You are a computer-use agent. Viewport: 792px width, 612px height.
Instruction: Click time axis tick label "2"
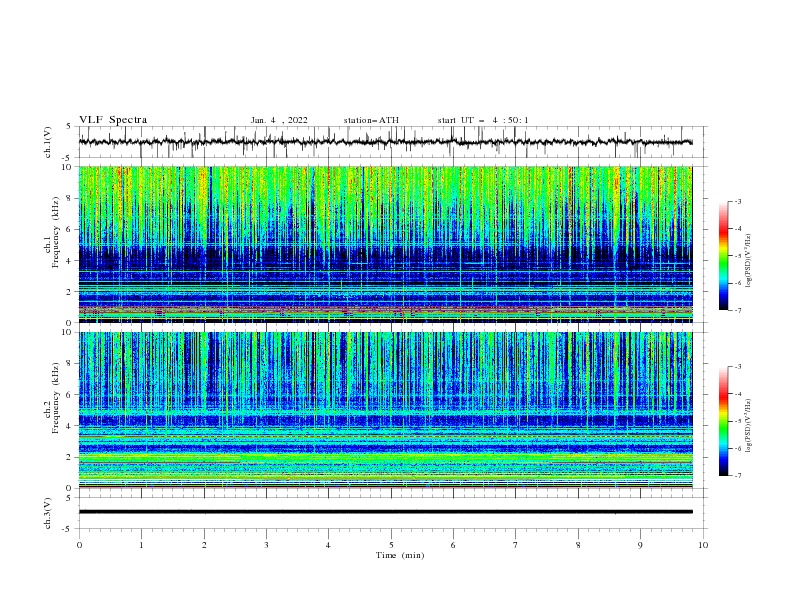pyautogui.click(x=204, y=545)
